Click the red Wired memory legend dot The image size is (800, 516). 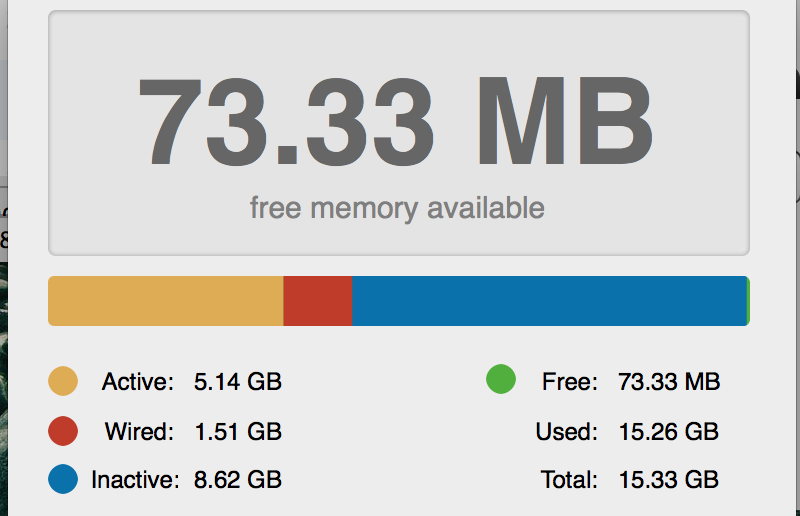[63, 431]
